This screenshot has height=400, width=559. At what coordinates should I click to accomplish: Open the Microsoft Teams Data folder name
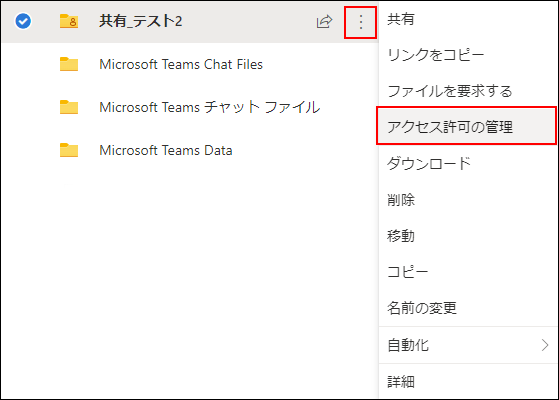pos(166,150)
